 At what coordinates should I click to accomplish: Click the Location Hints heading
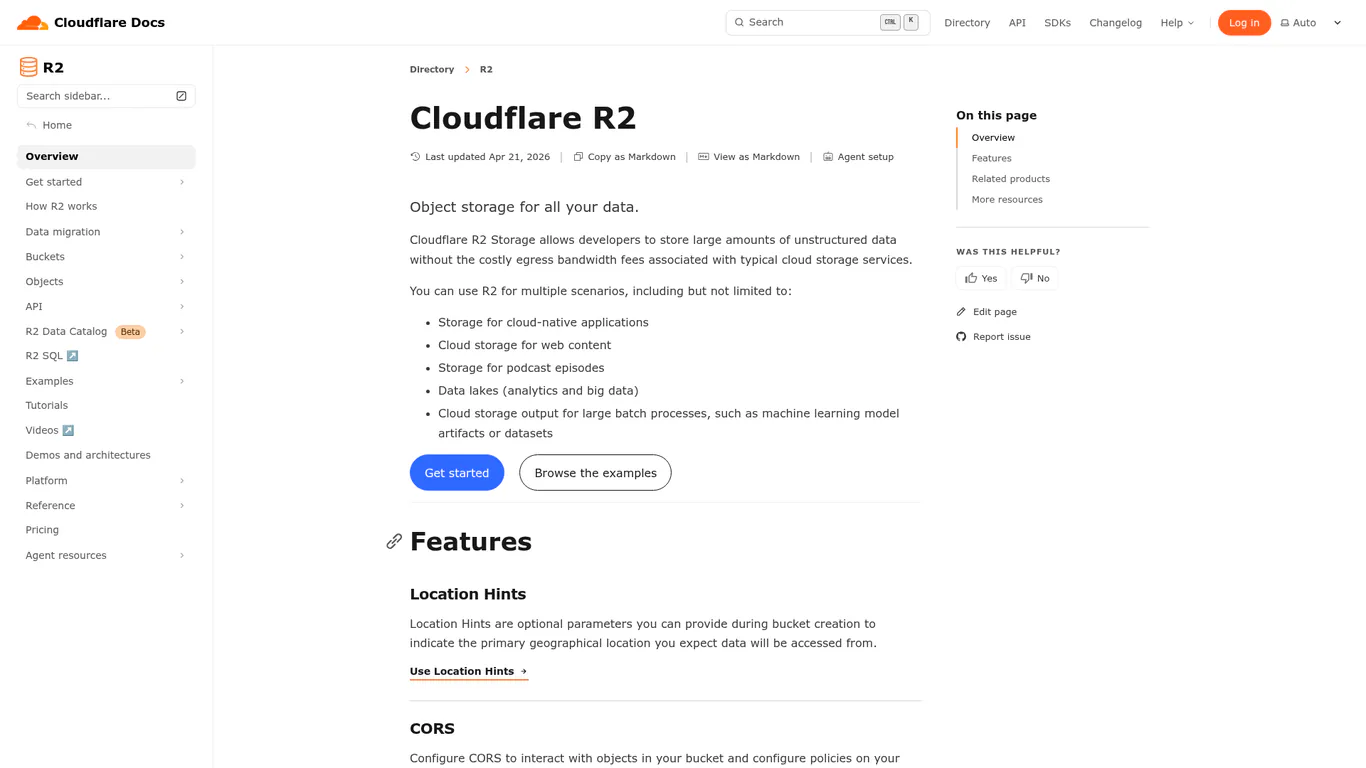[468, 594]
